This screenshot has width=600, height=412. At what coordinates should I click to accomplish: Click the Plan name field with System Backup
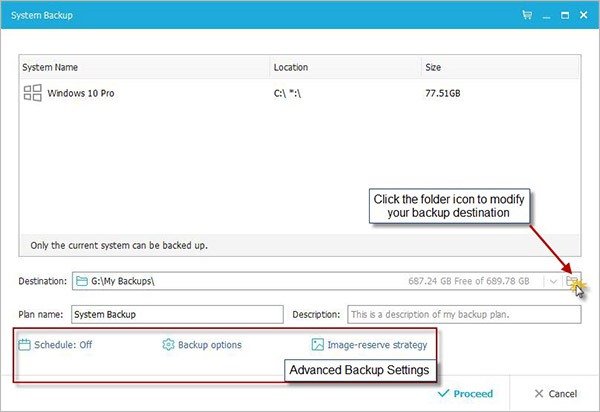tap(177, 314)
